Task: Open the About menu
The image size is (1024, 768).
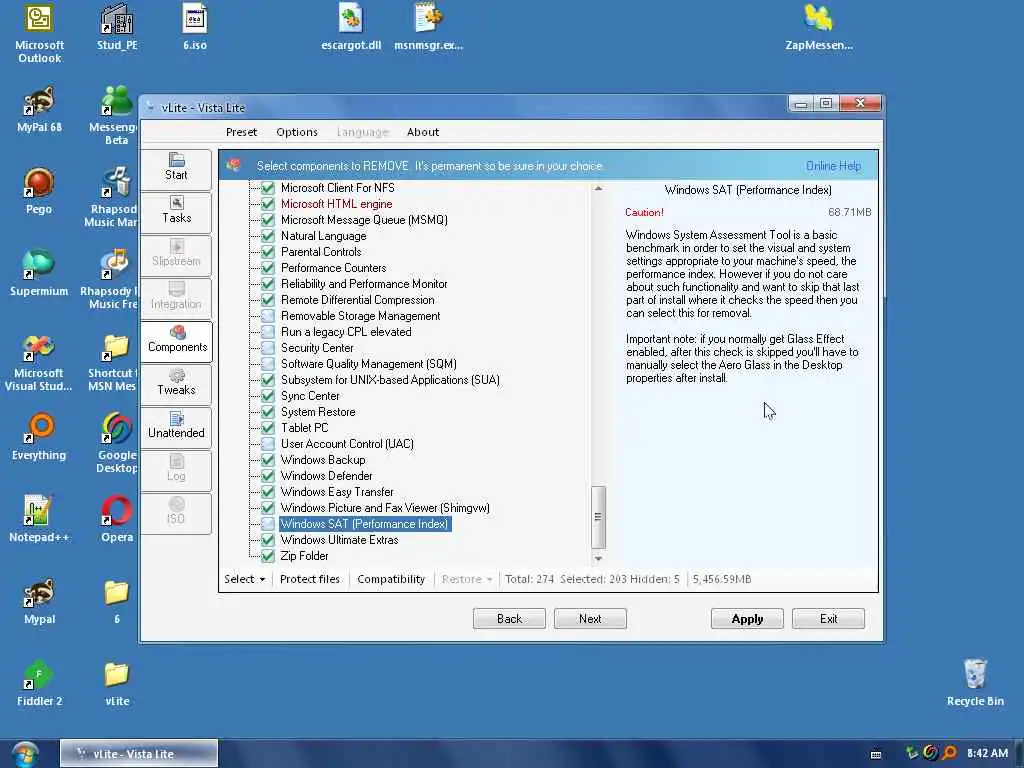Action: pos(423,132)
